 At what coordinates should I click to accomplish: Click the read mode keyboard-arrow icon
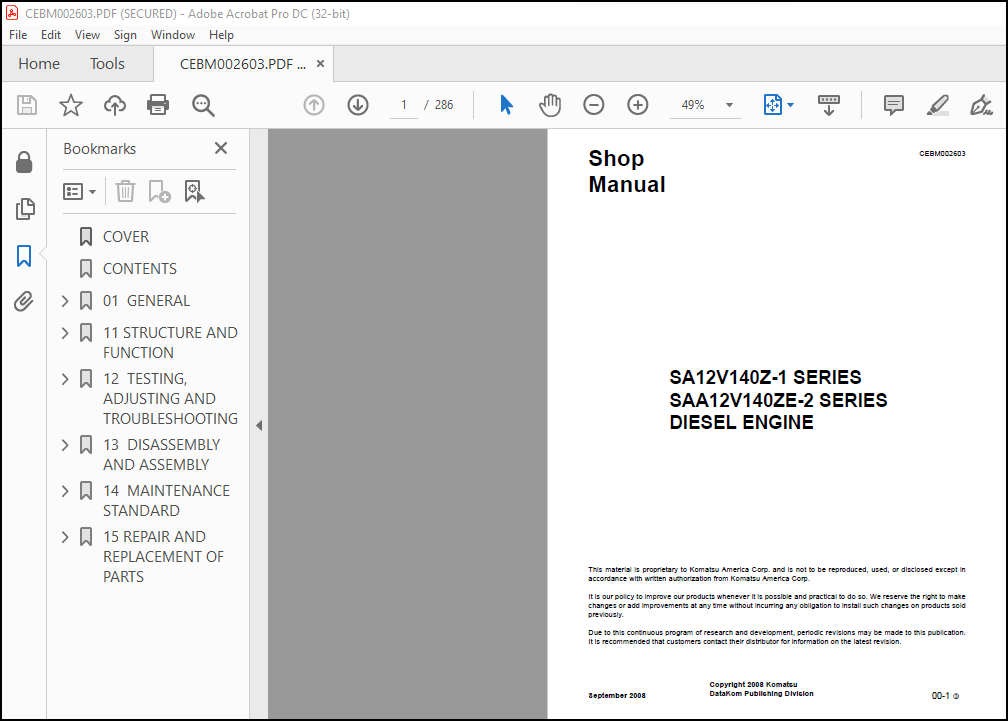click(x=829, y=105)
